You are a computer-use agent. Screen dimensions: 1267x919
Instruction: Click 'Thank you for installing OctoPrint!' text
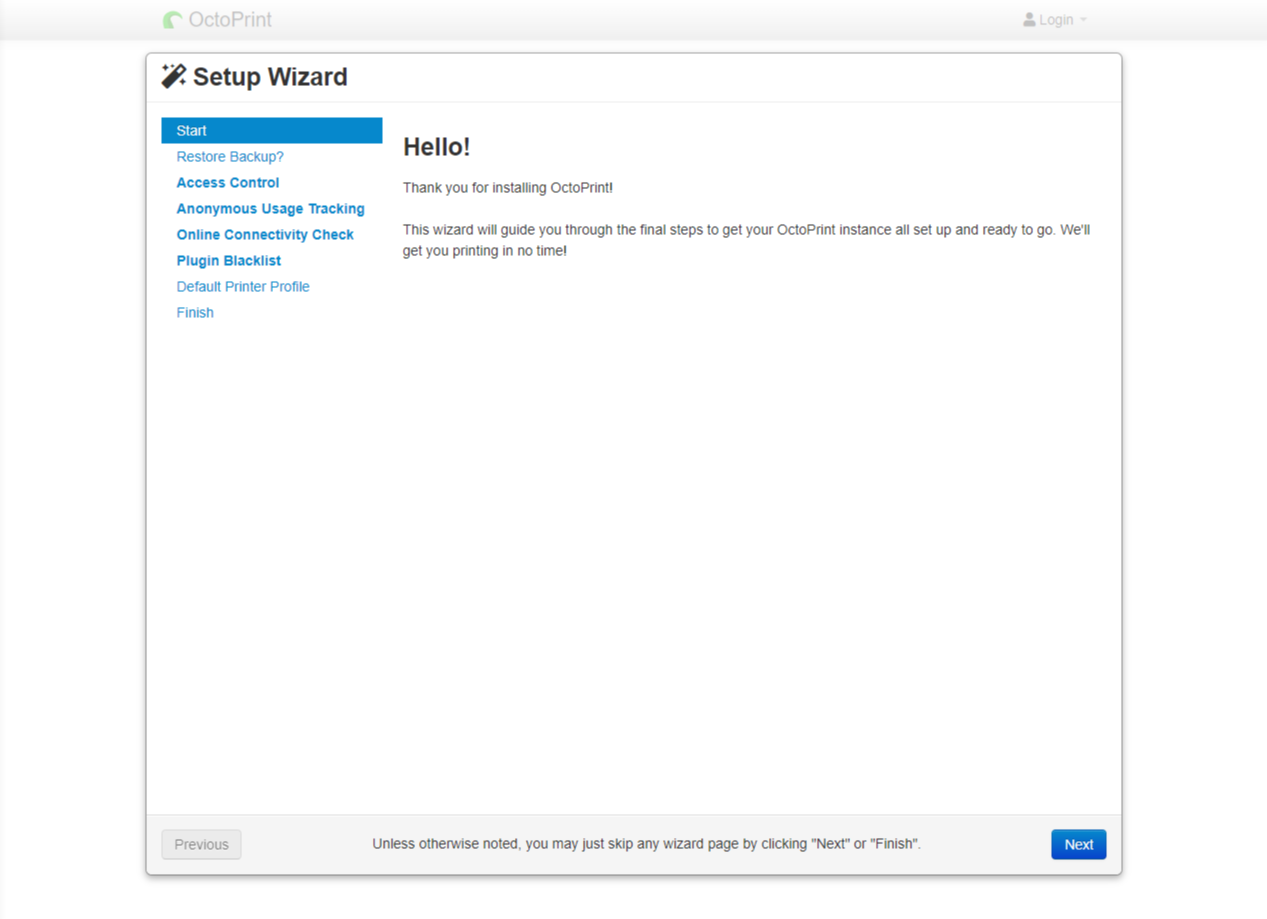[507, 188]
